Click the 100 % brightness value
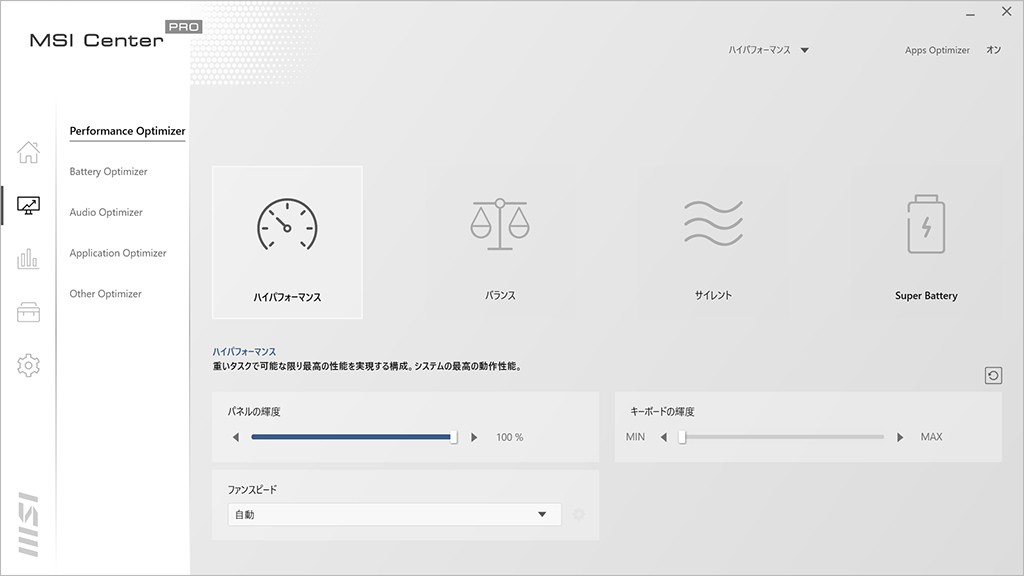 pos(509,437)
